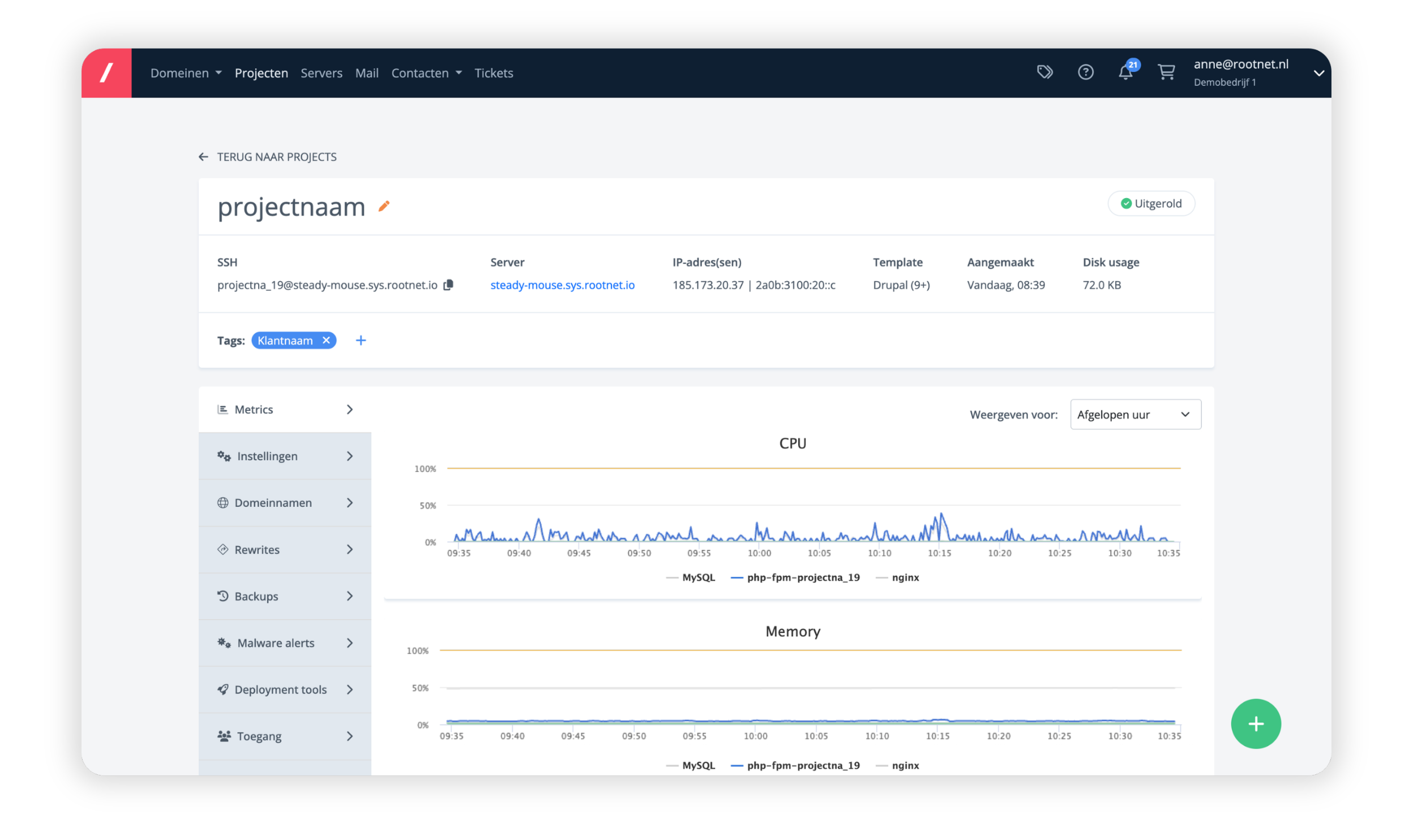Click the green floating plus button

1256,723
